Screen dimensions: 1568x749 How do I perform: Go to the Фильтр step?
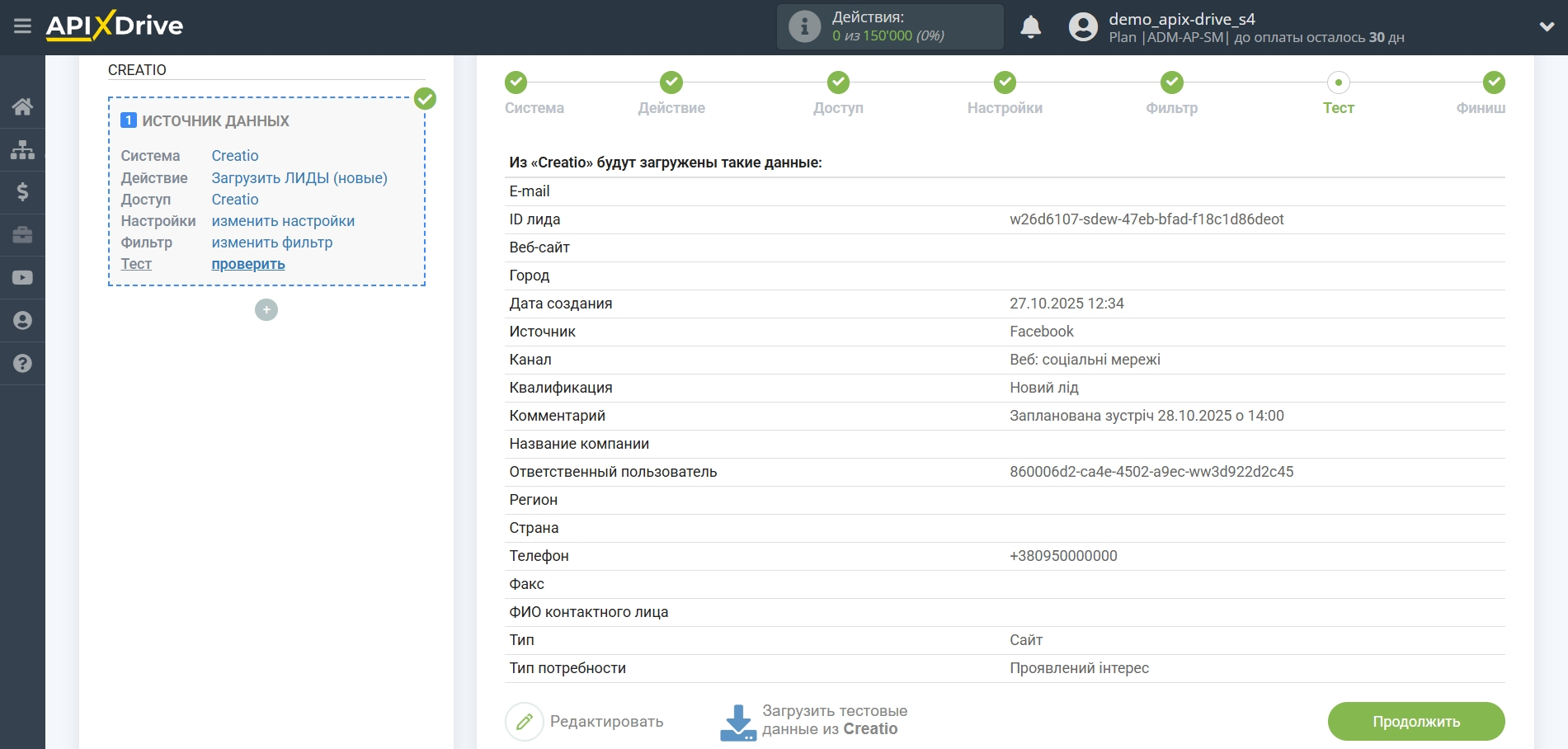point(1171,82)
